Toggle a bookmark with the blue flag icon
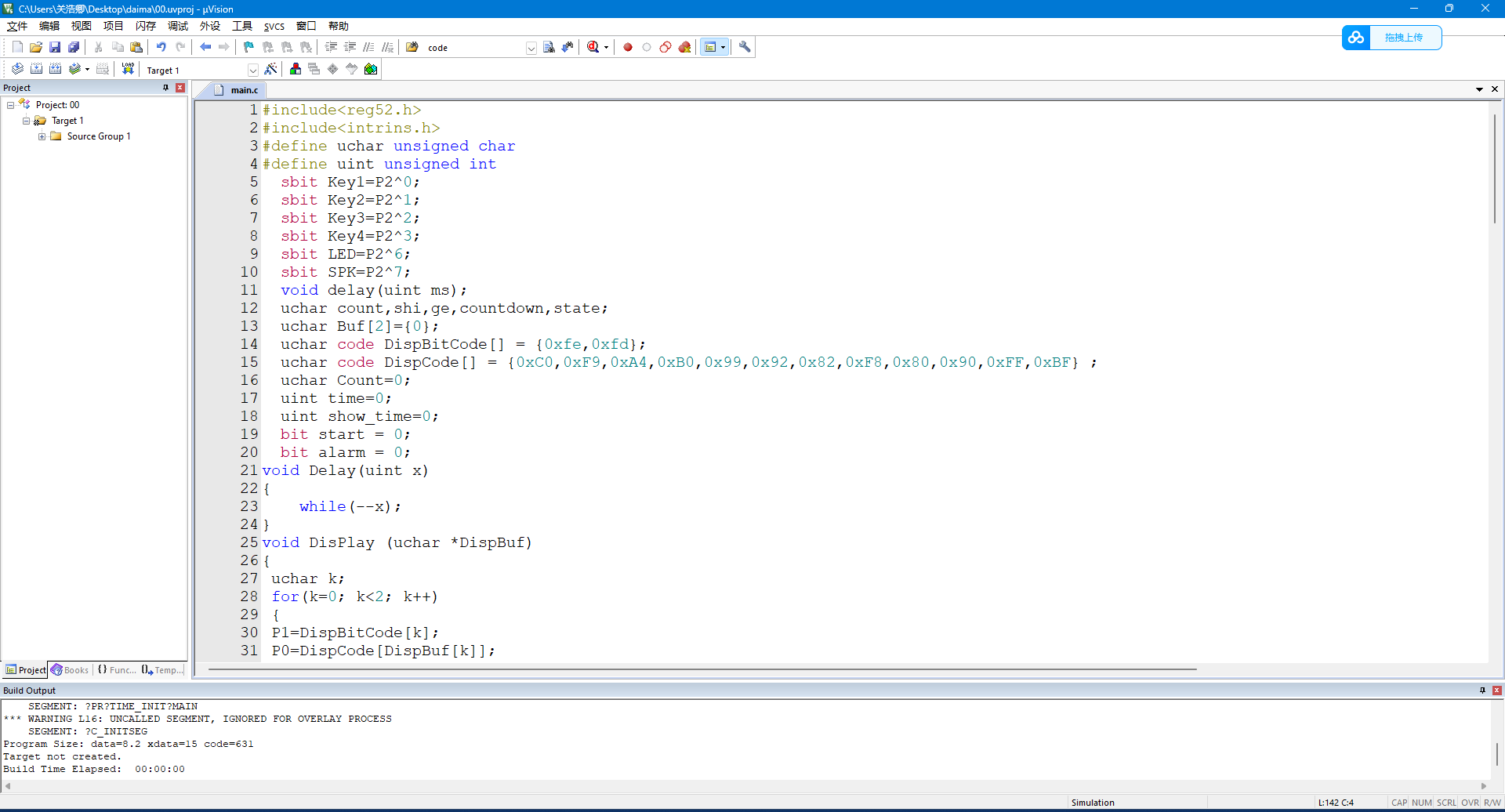 (x=248, y=47)
